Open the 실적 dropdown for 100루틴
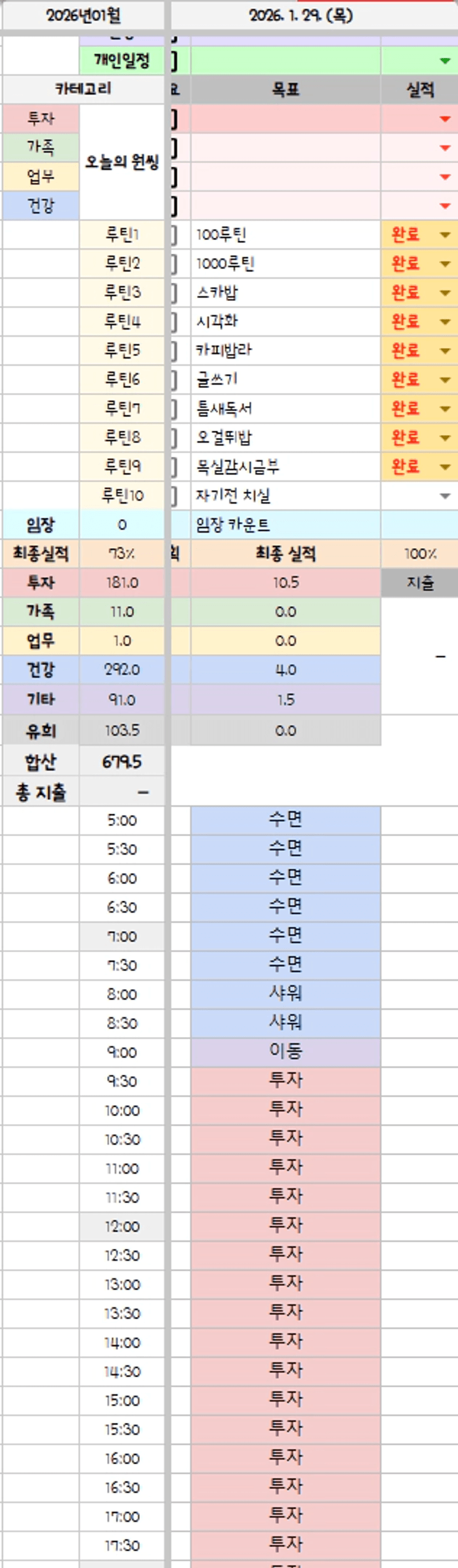This screenshot has width=458, height=1568. tap(445, 235)
